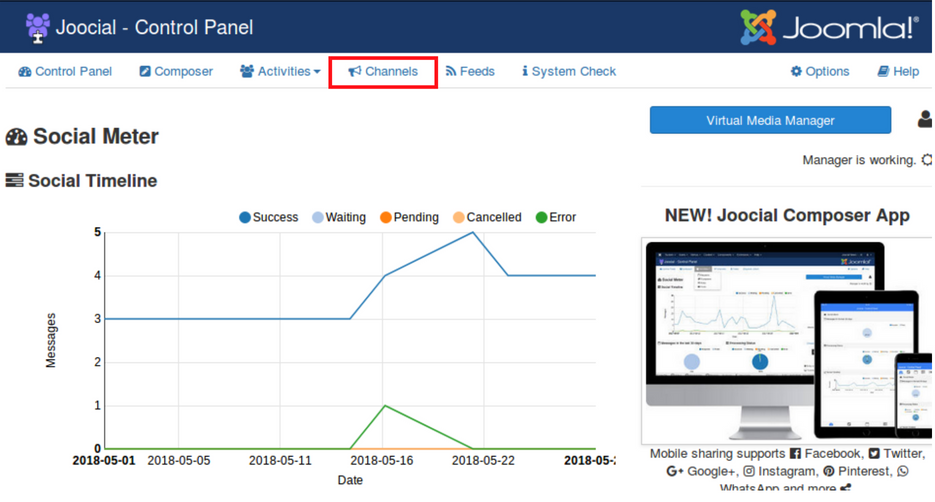This screenshot has width=935, height=502.
Task: Click the Social Meter dashboard icon
Action: pos(17,137)
